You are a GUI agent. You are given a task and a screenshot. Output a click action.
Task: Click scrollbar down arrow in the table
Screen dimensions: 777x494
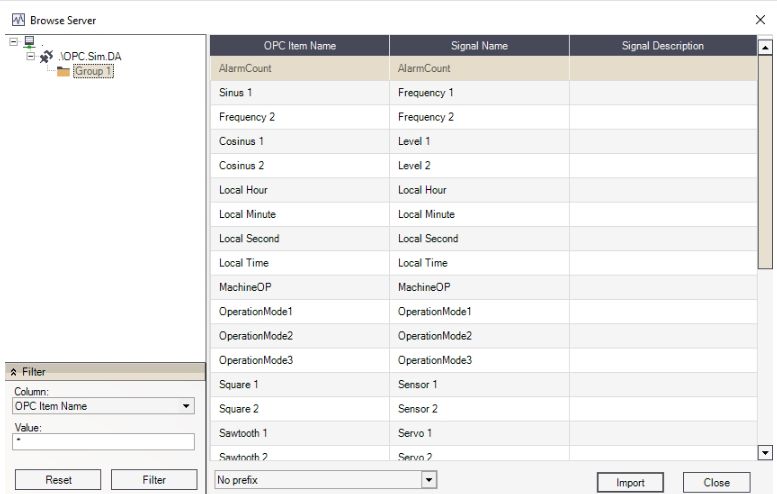[x=766, y=453]
